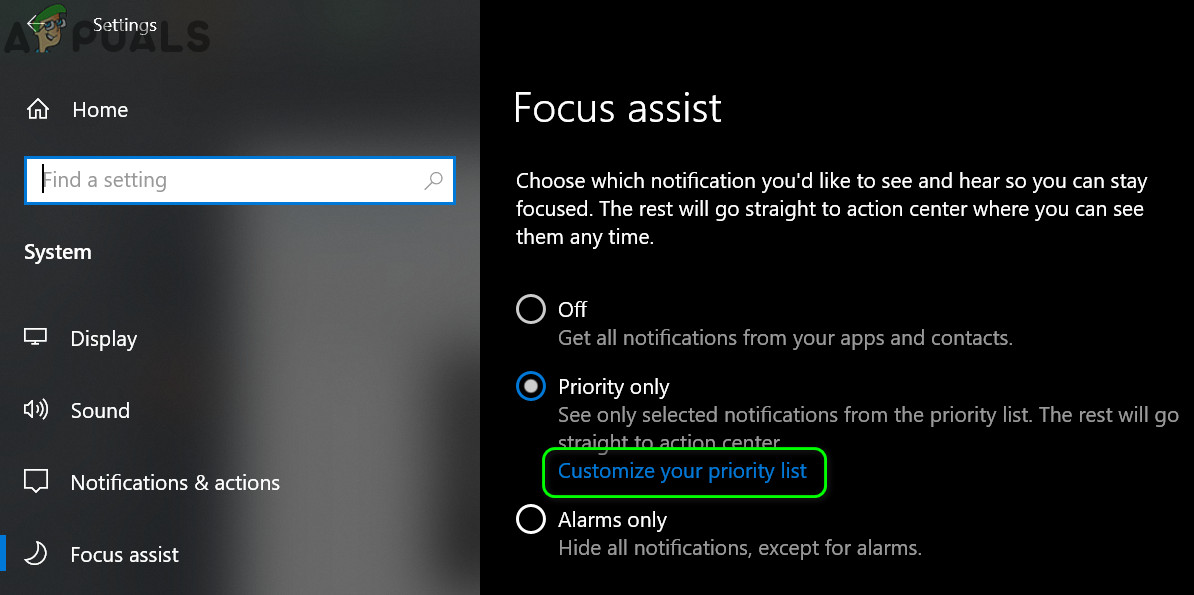Click the back arrow in Settings header
This screenshot has width=1194, height=595.
pos(38,24)
